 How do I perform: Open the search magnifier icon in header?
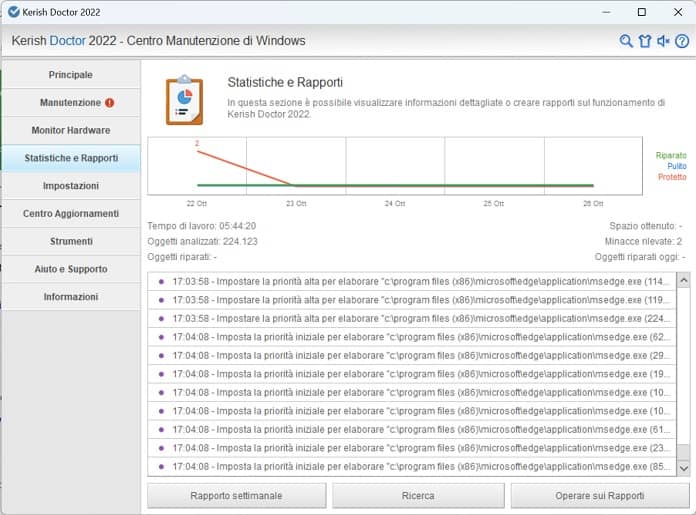click(626, 41)
